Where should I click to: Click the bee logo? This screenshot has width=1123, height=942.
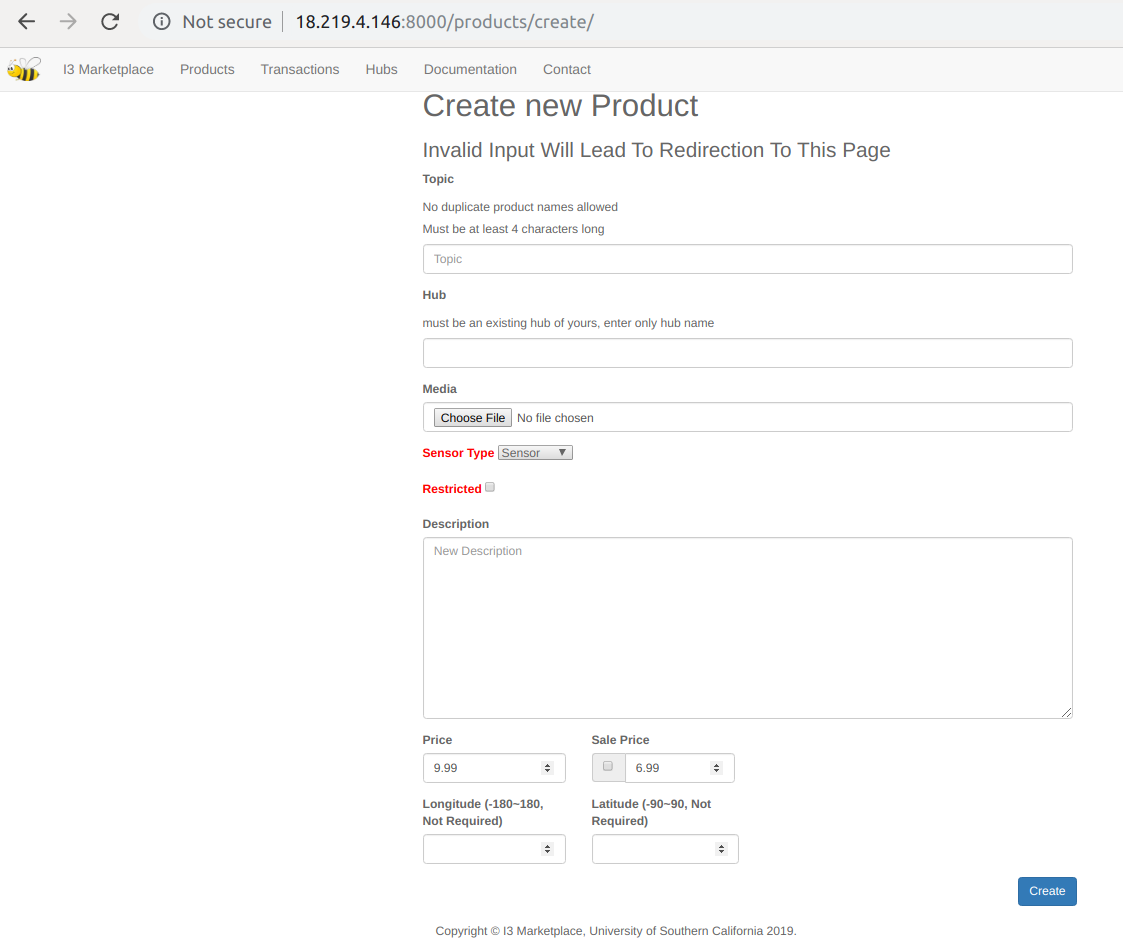24,69
